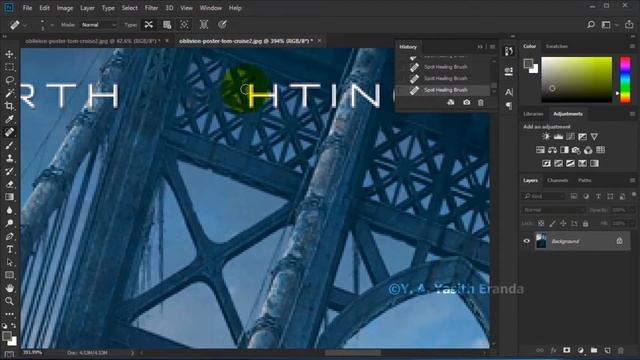Viewport: 640px width, 360px height.
Task: Select the Spot Healing Brush tool in toolbar
Action: (x=9, y=132)
